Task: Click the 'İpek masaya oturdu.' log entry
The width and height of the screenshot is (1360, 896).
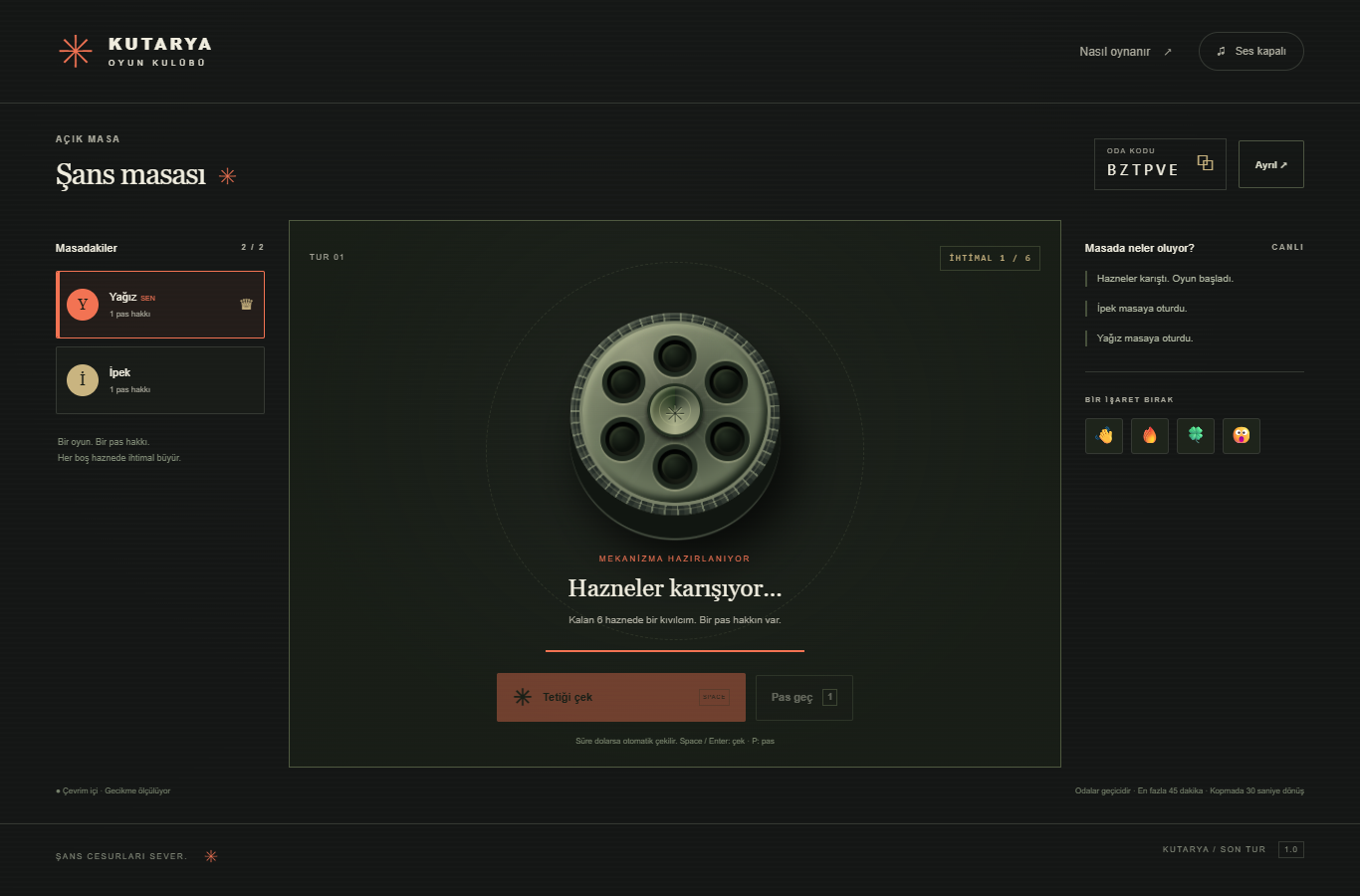Action: click(x=1142, y=309)
